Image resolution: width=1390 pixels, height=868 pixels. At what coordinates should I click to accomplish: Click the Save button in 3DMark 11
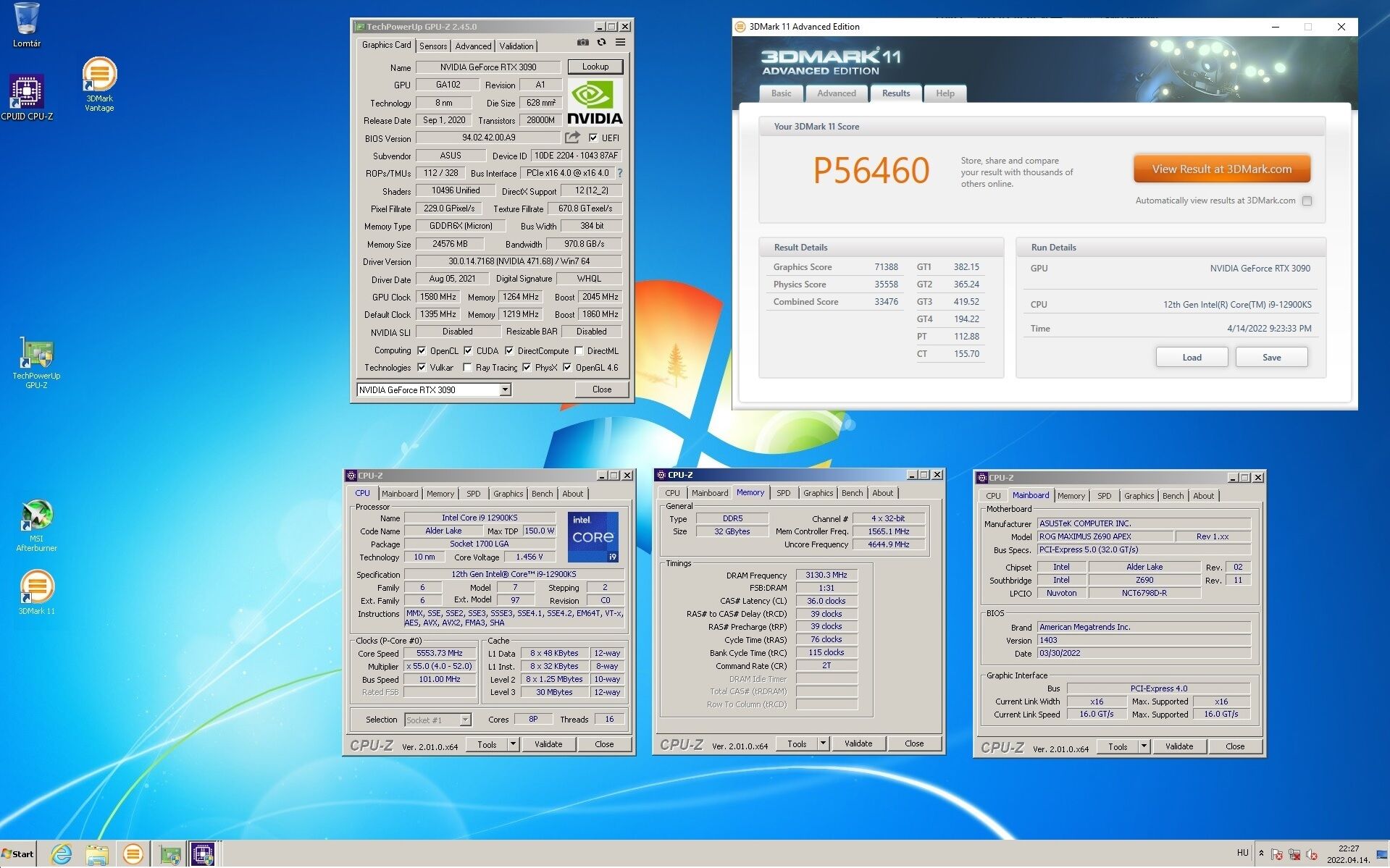coord(1271,358)
